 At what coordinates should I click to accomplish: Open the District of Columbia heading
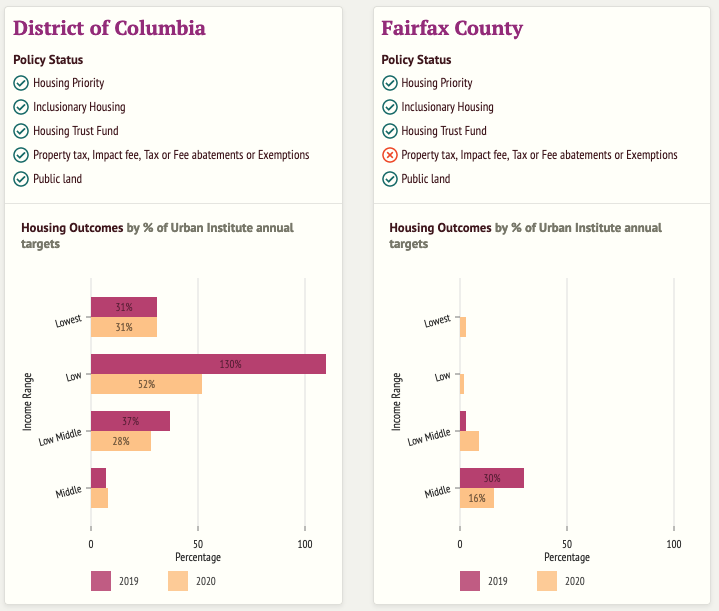point(109,28)
